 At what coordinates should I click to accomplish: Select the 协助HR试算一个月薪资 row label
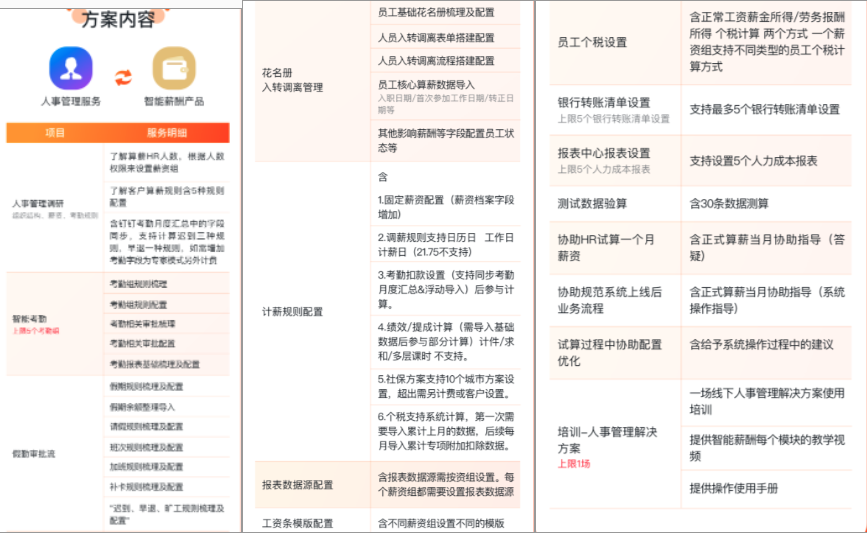tap(606, 248)
